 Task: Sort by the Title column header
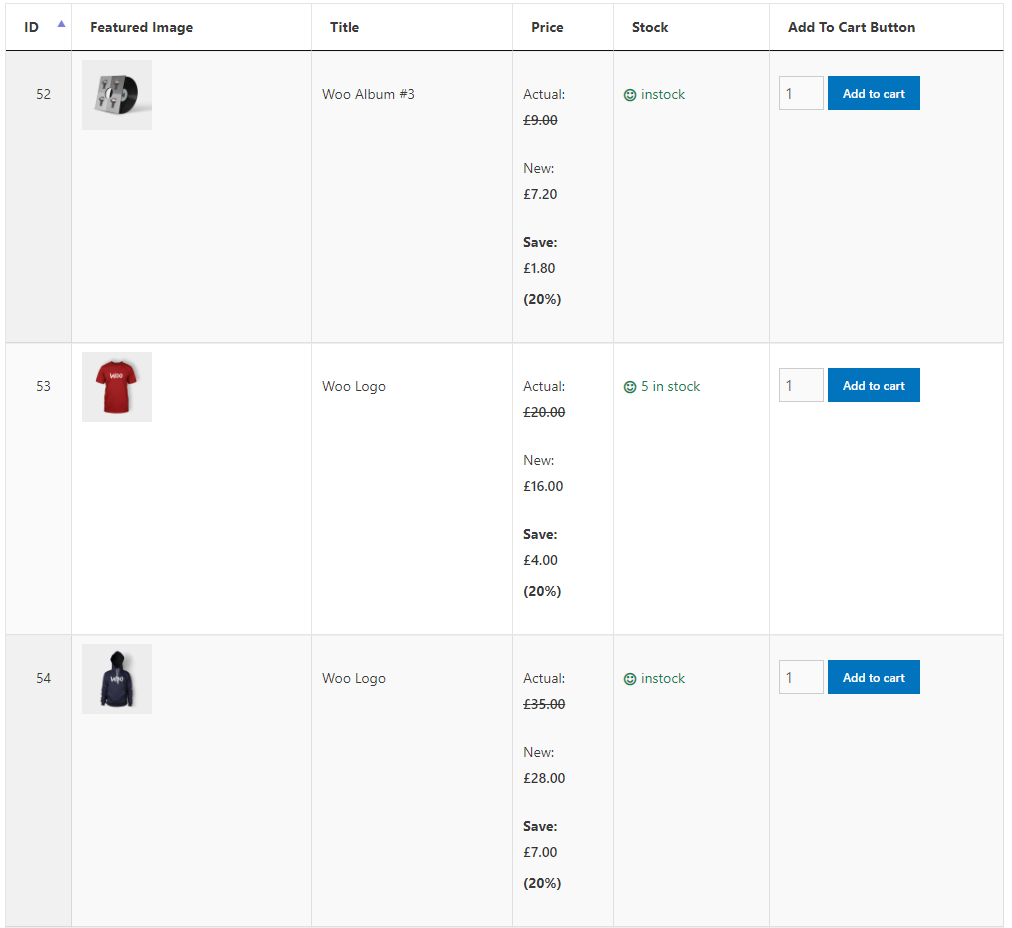tap(344, 27)
